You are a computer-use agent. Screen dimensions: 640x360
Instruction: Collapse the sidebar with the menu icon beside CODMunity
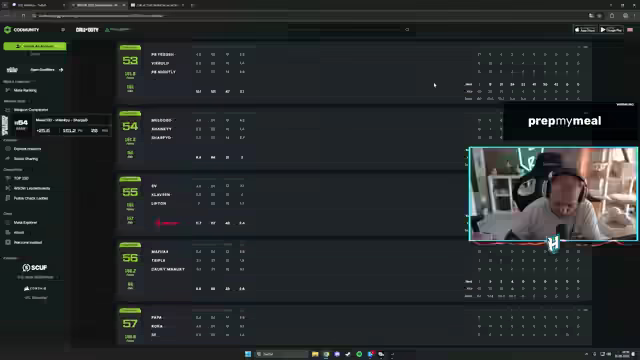click(x=63, y=30)
